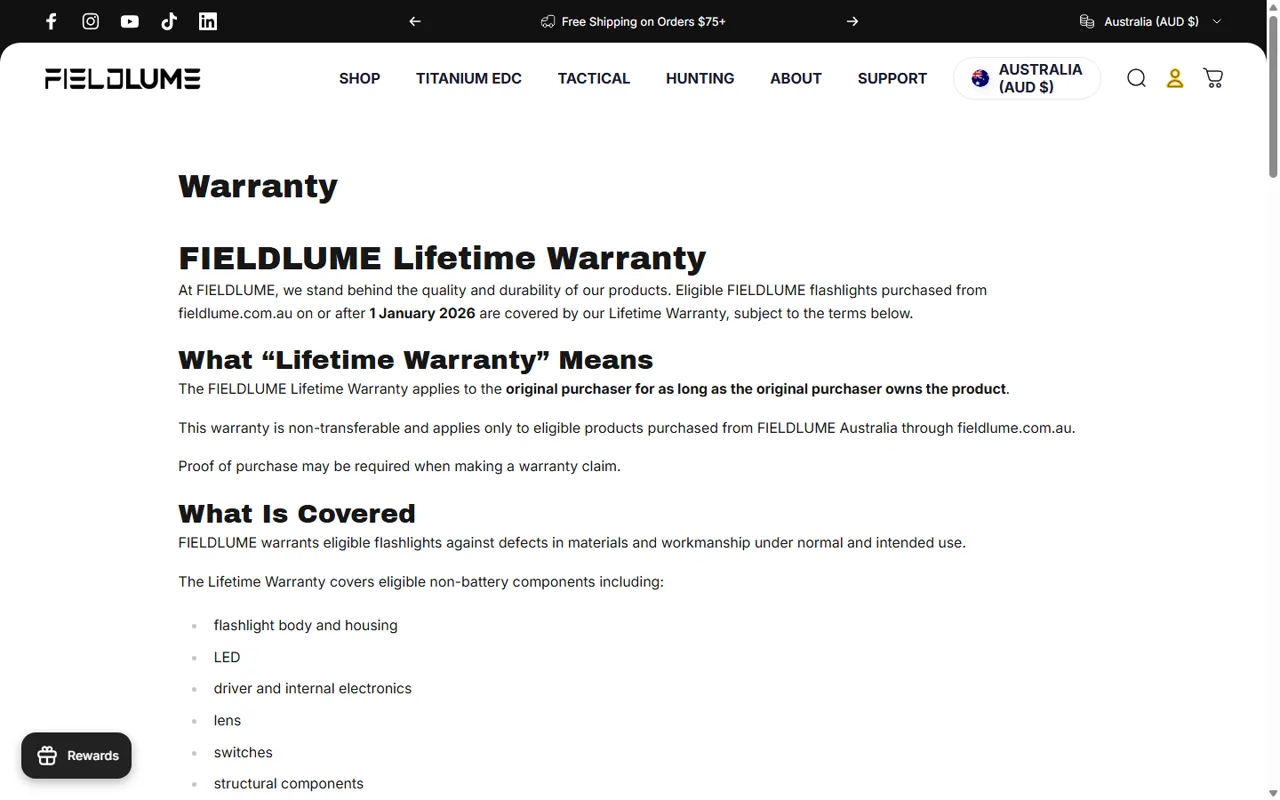This screenshot has height=800, width=1280.
Task: Click the "lens" list item
Action: (x=227, y=720)
